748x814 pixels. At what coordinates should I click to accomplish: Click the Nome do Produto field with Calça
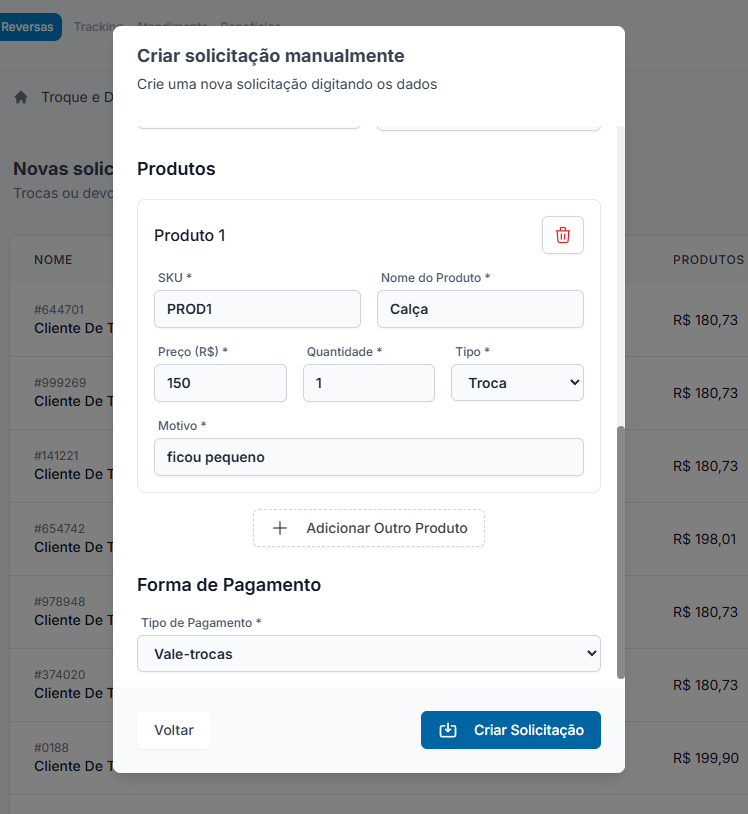click(480, 309)
